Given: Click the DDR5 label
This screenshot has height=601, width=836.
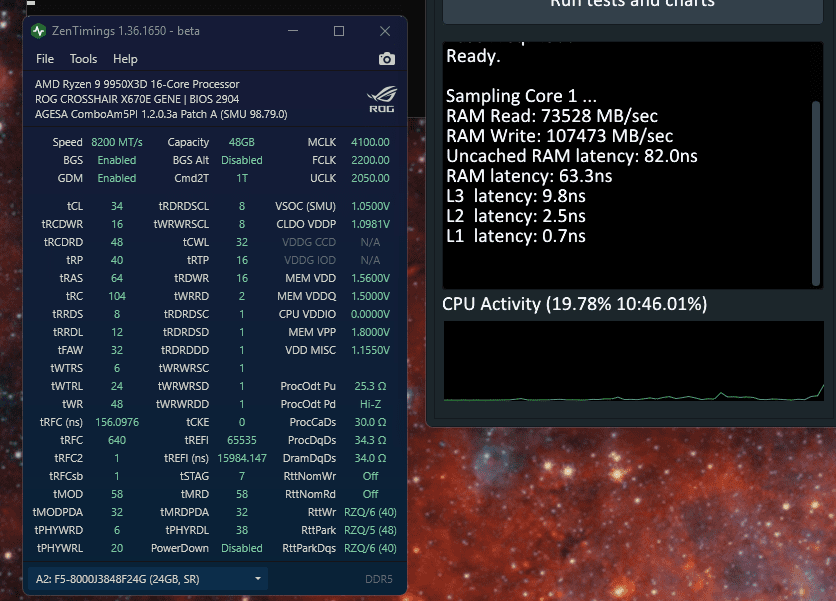Looking at the screenshot, I should [376, 578].
